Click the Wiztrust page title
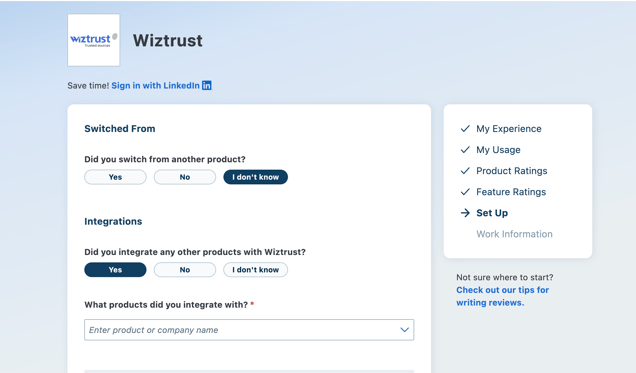Image resolution: width=636 pixels, height=373 pixels. coord(168,41)
